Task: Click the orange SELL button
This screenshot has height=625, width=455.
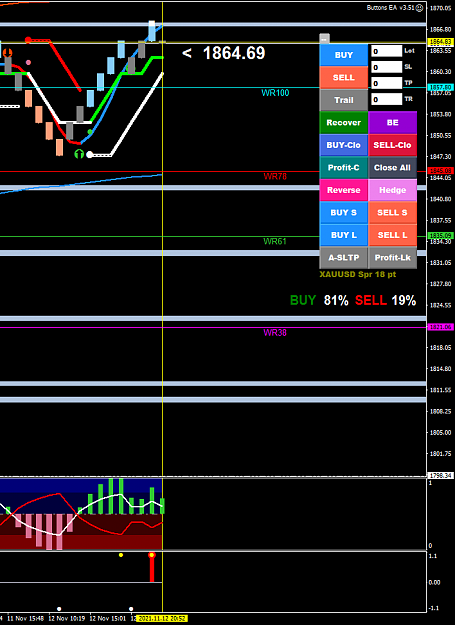Action: click(343, 77)
